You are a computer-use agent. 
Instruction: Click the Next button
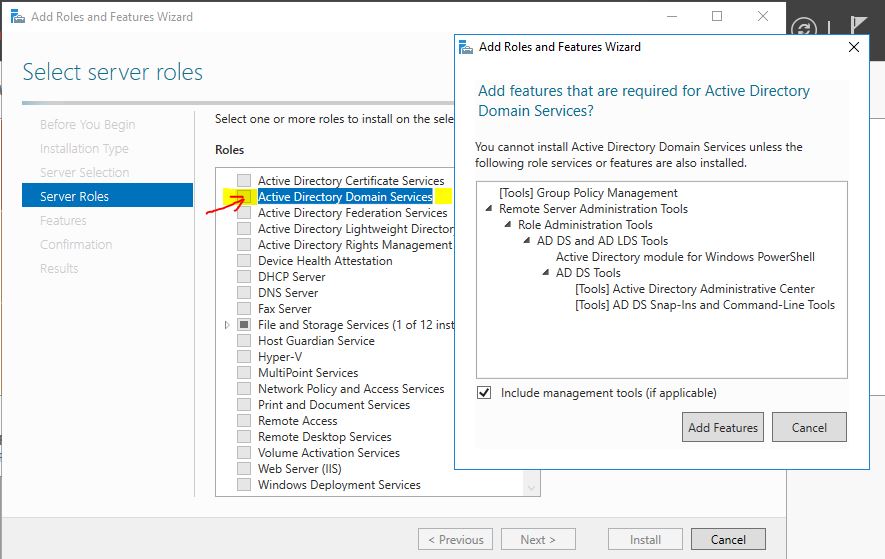coord(538,539)
